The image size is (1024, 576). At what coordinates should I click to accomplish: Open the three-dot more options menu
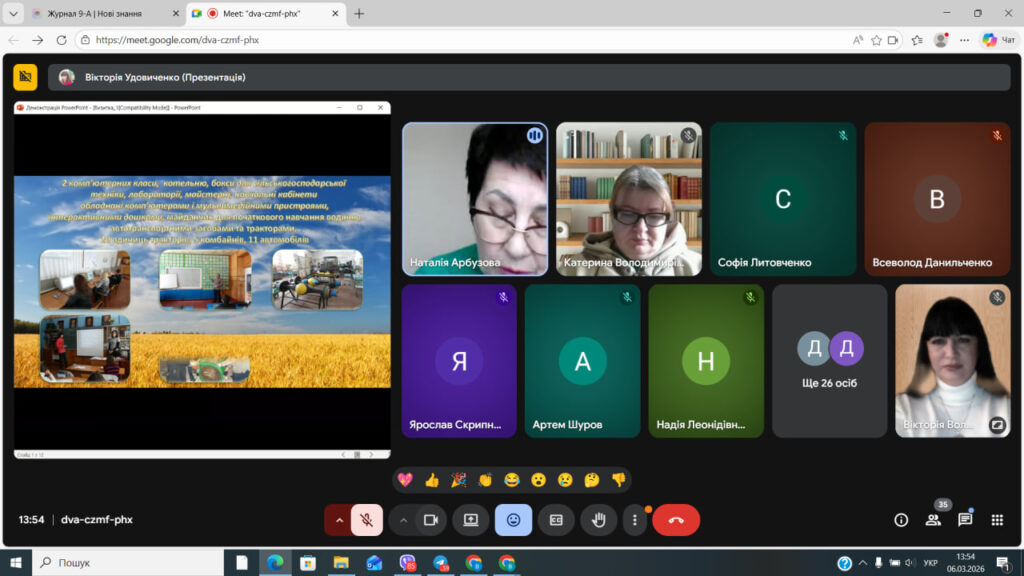pos(634,520)
